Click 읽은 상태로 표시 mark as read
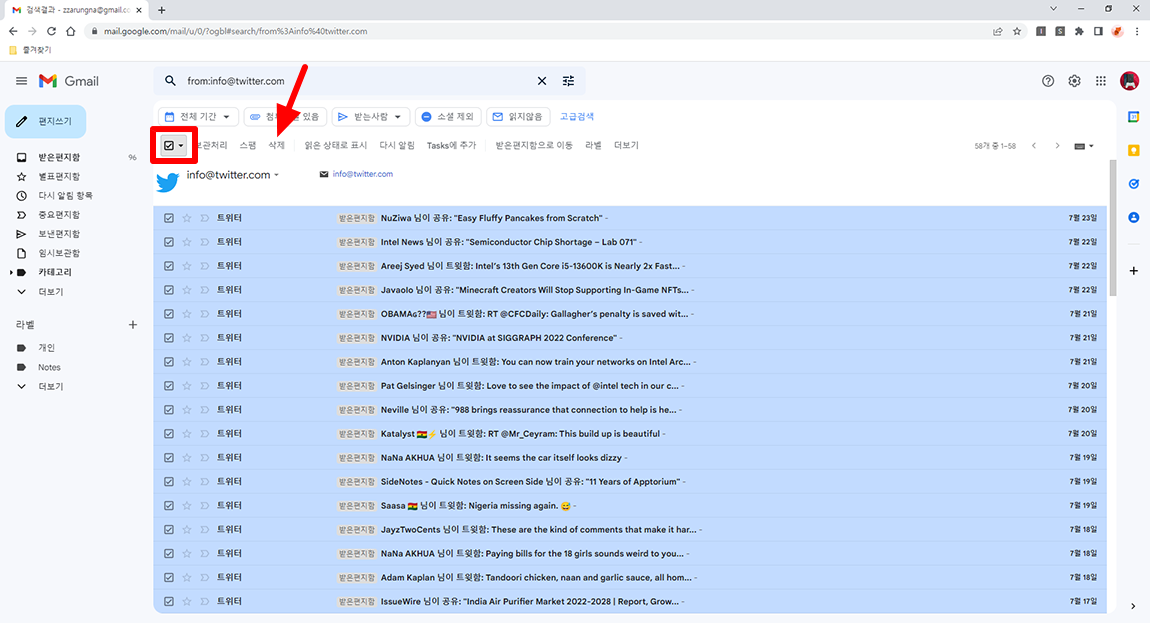This screenshot has width=1150, height=623. [335, 145]
